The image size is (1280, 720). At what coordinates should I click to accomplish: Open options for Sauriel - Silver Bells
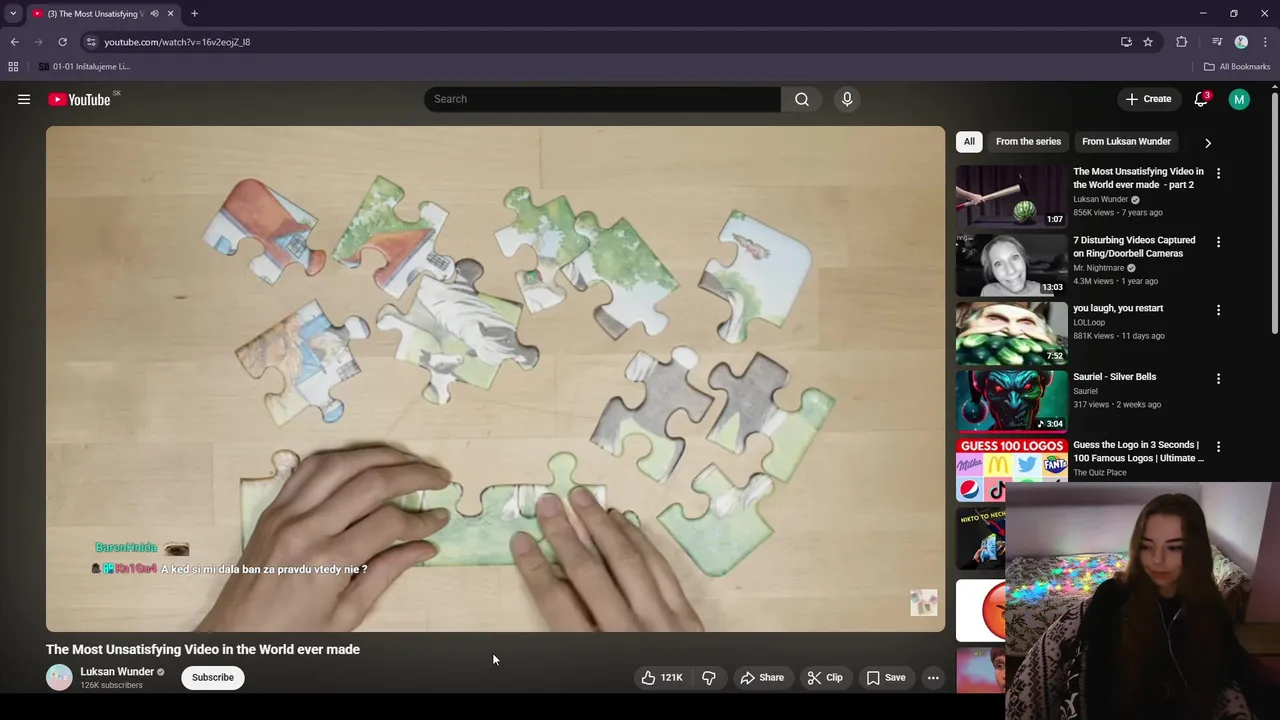1218,378
